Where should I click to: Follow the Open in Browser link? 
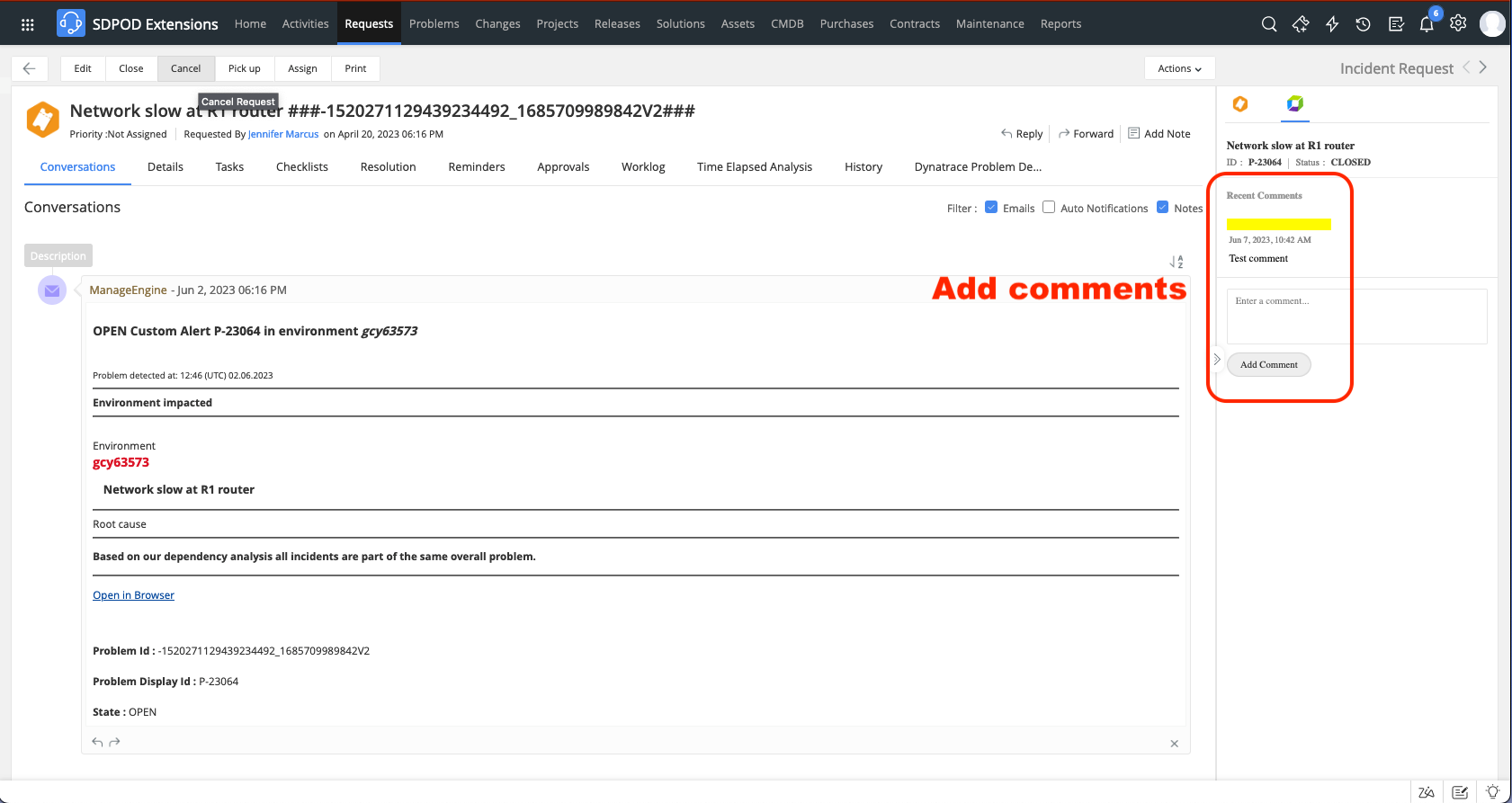[133, 595]
